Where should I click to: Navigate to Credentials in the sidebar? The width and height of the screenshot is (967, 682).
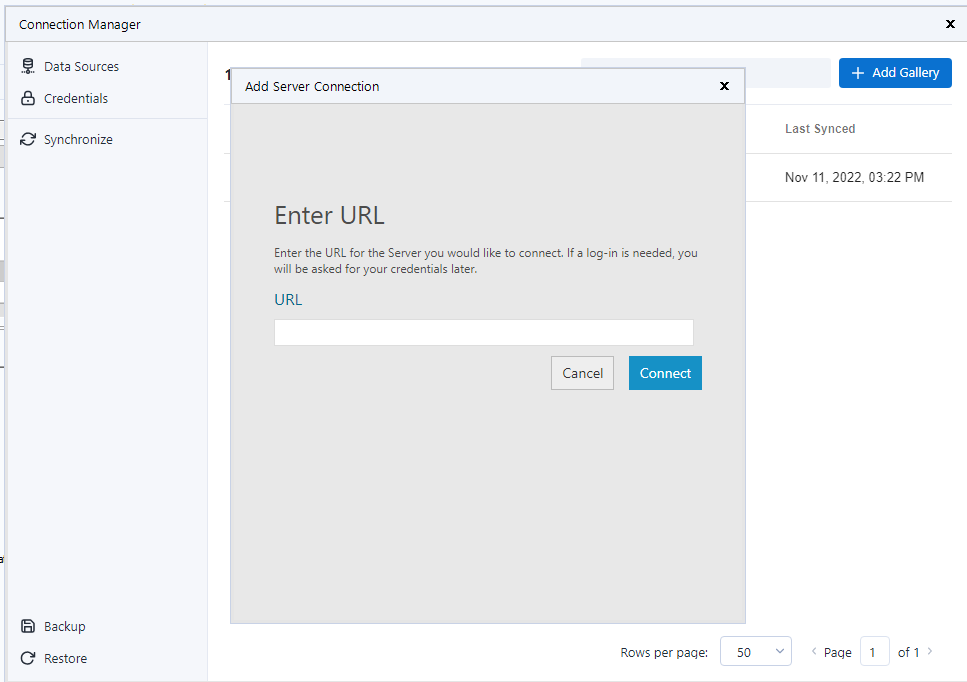(75, 98)
